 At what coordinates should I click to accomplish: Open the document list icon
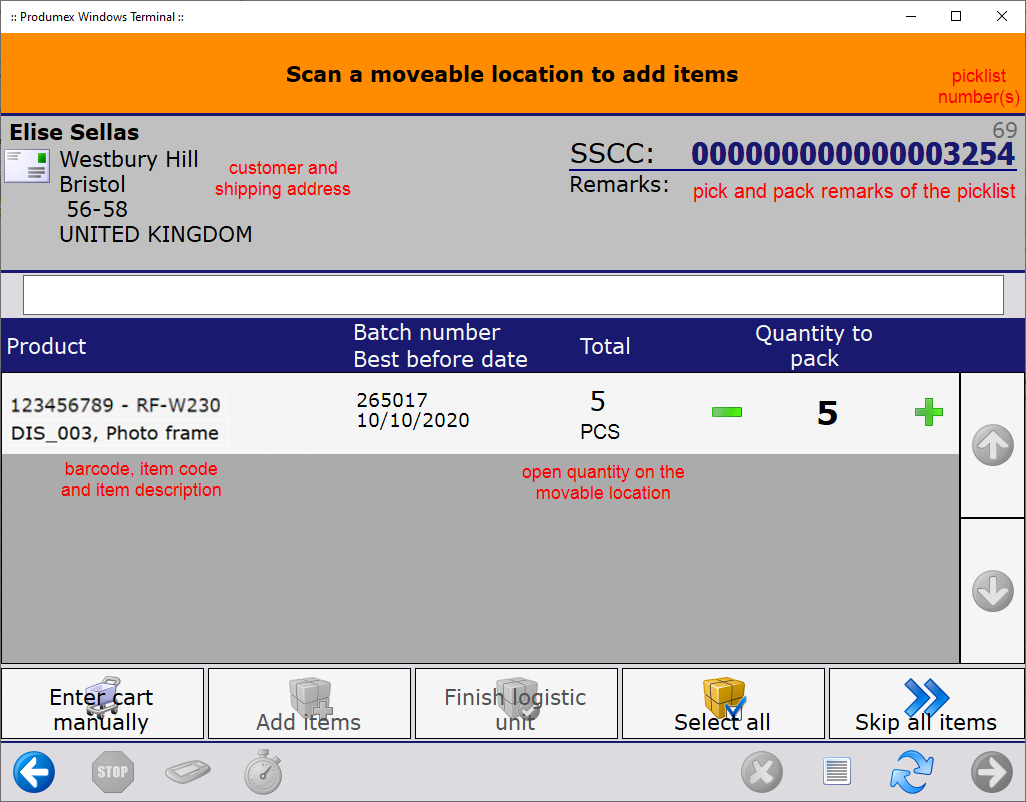[836, 772]
